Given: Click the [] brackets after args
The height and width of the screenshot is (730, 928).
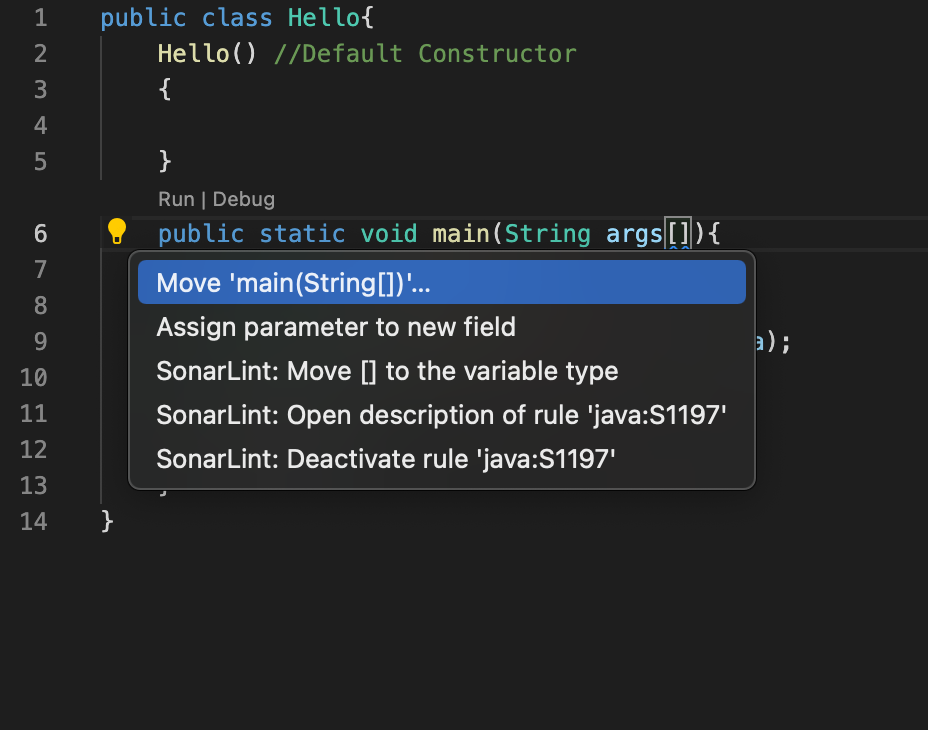Looking at the screenshot, I should pyautogui.click(x=678, y=234).
